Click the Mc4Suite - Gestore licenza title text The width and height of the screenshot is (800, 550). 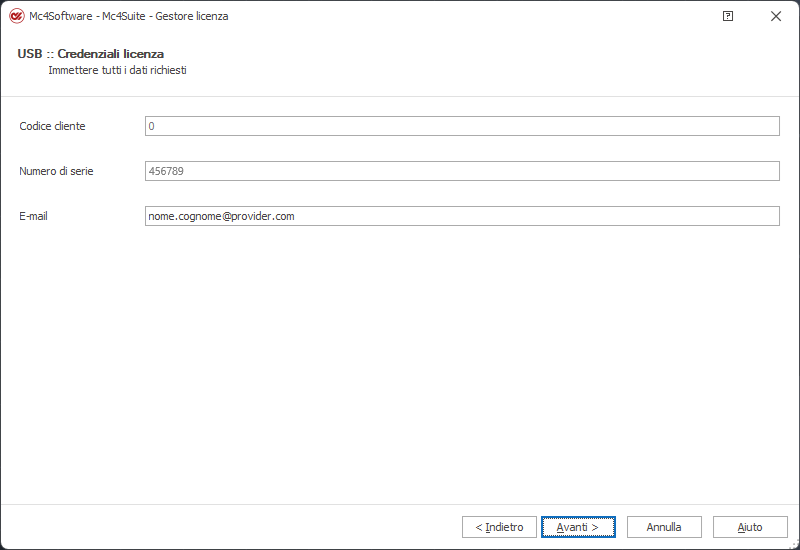click(165, 16)
